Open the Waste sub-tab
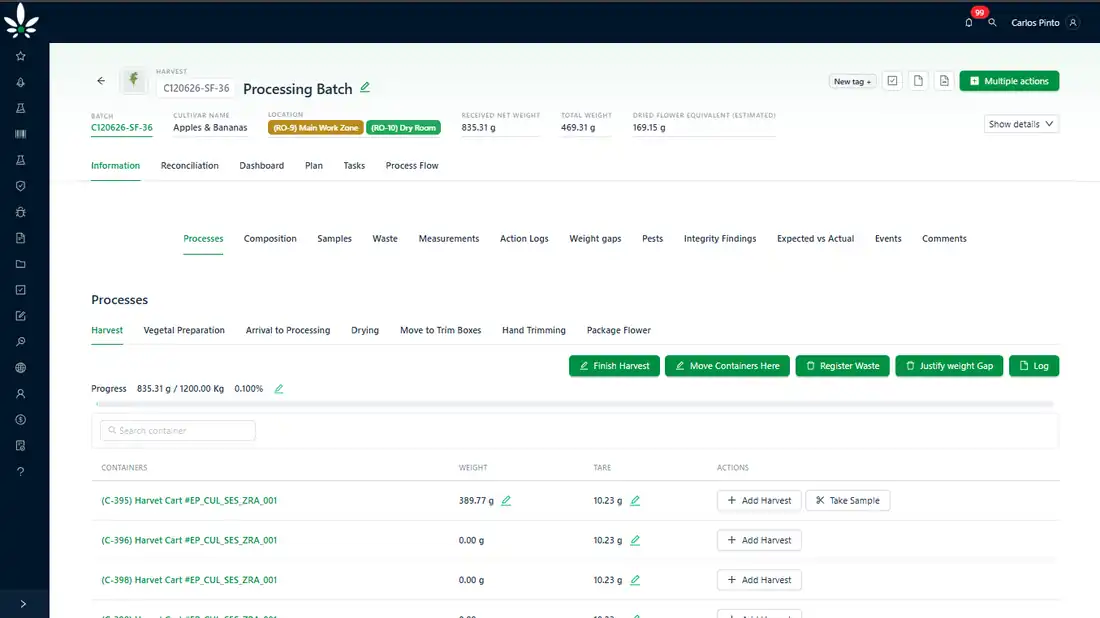 [385, 239]
